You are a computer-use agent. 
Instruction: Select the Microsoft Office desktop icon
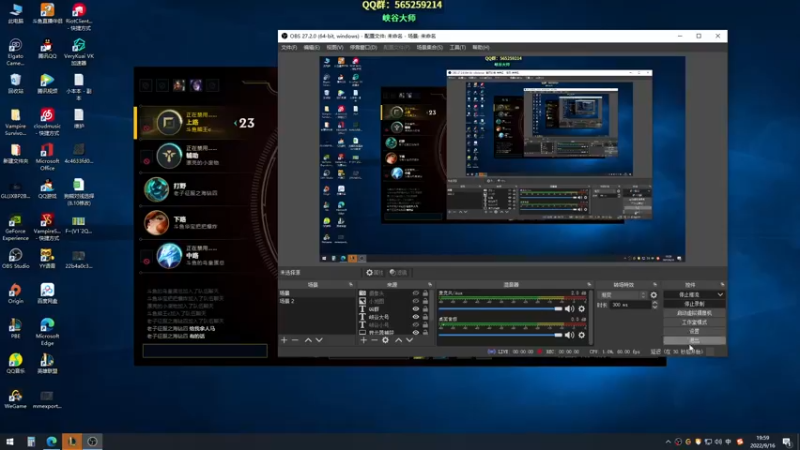pos(47,157)
